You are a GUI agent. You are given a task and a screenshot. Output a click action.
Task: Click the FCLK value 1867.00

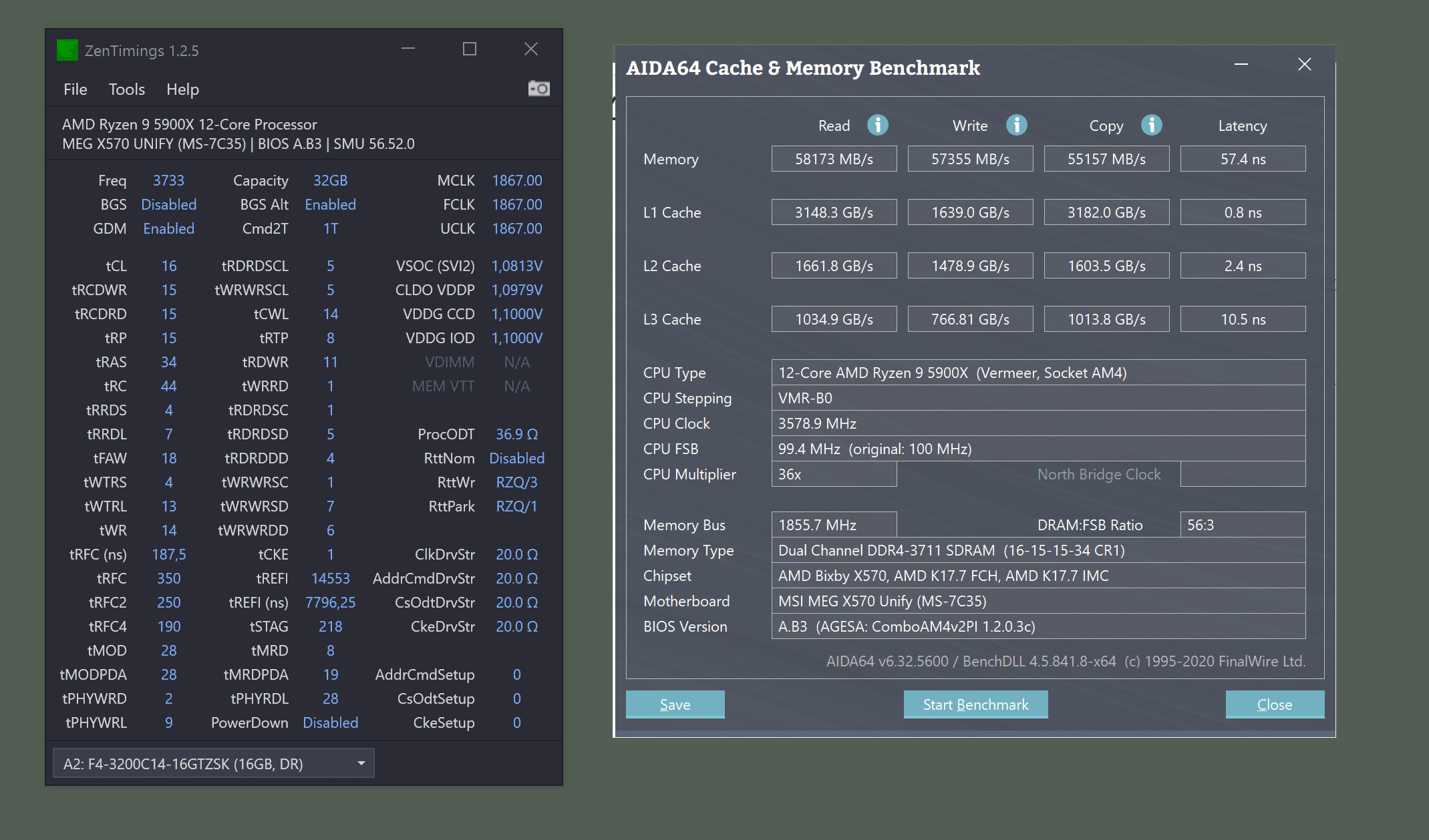516,204
